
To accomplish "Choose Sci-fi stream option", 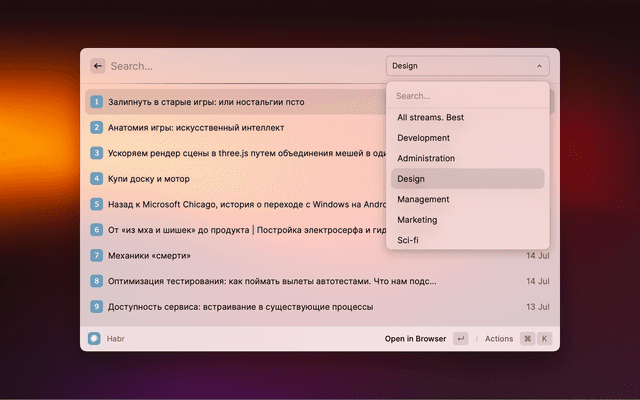I will click(408, 240).
